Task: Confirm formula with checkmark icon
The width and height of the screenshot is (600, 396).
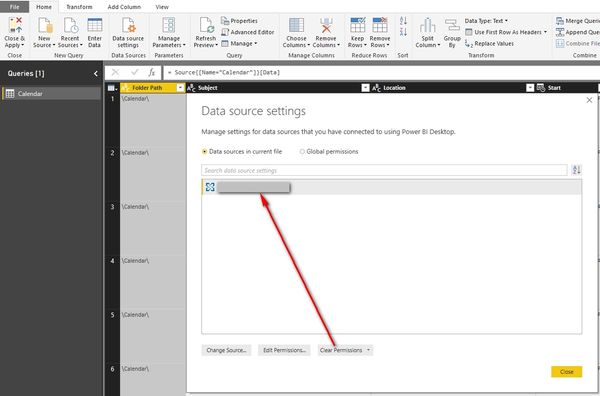Action: (x=134, y=72)
